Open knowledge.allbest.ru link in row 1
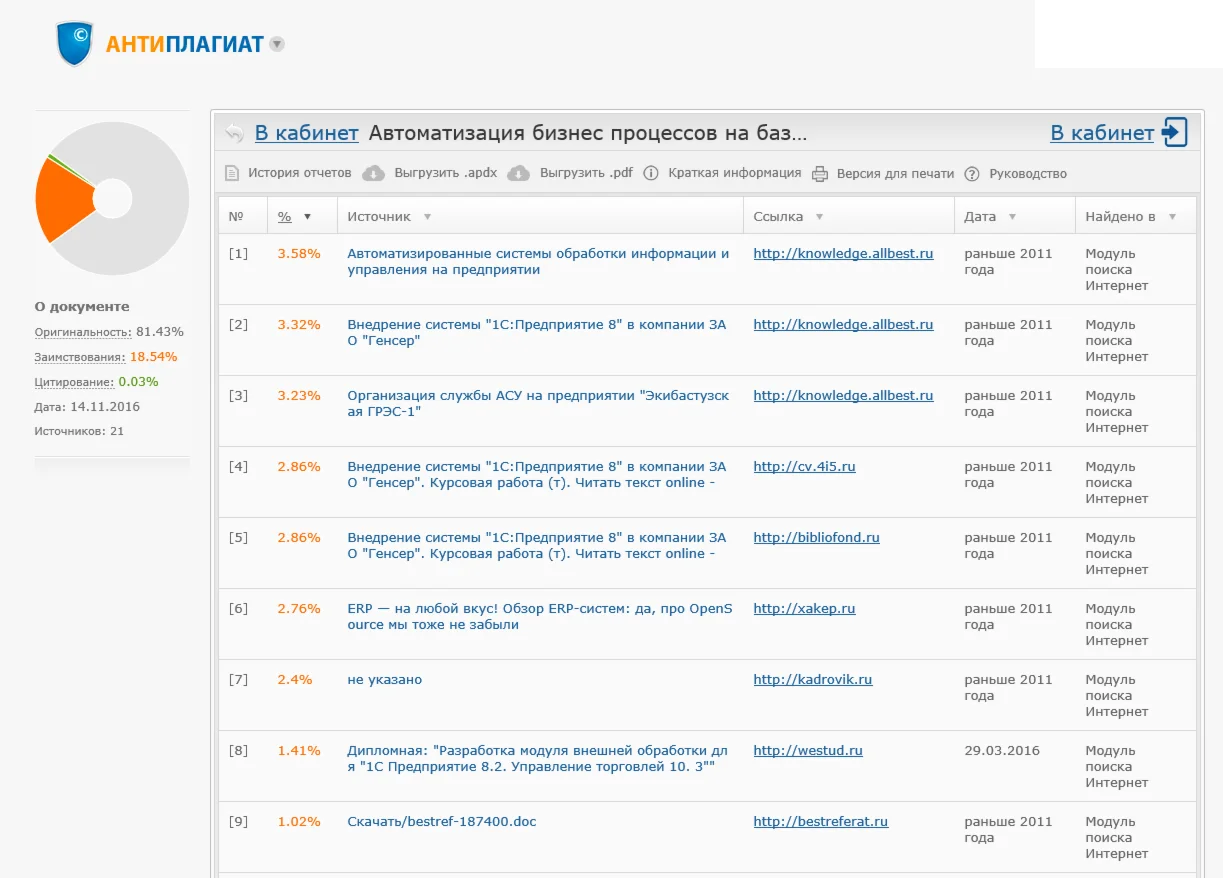 [843, 253]
